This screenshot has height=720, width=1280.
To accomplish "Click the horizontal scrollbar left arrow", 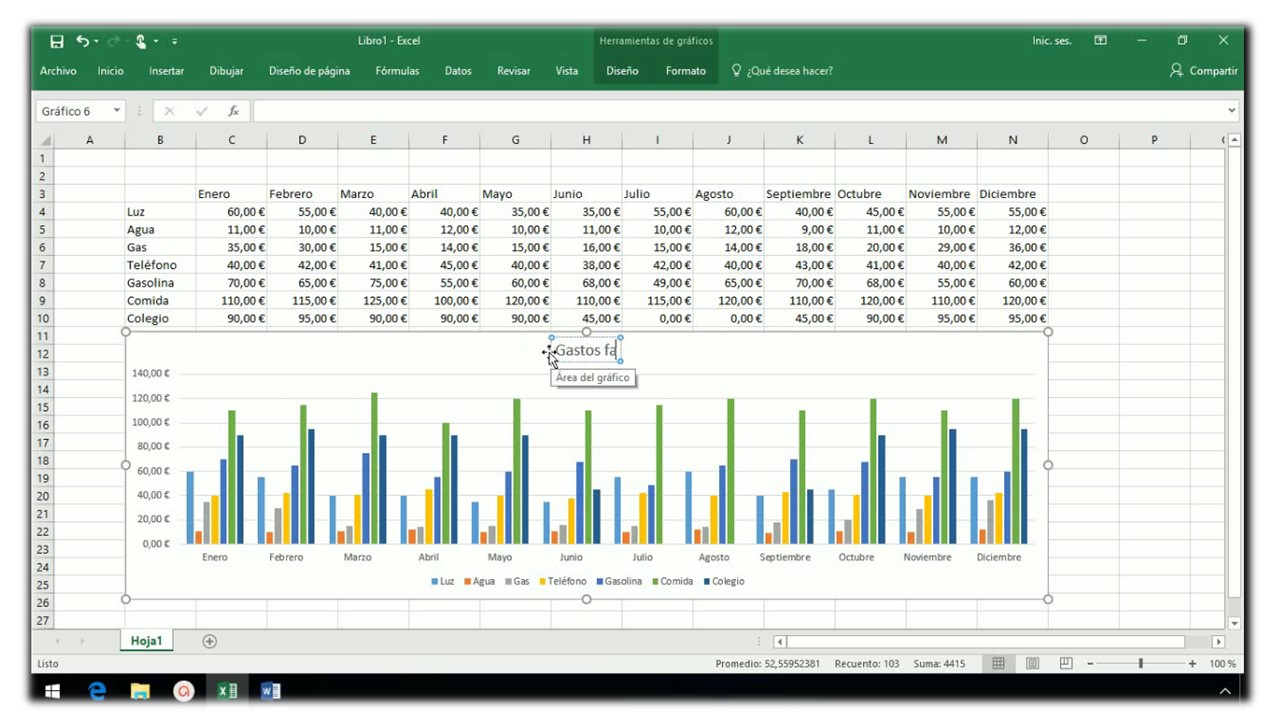I will (780, 641).
